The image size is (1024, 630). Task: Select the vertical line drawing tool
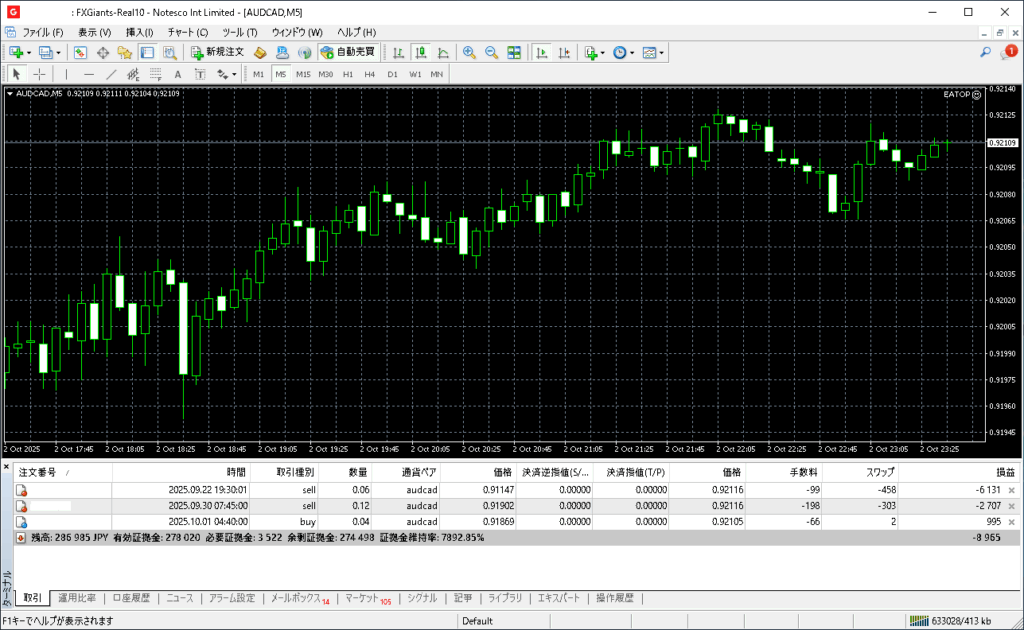[x=67, y=74]
